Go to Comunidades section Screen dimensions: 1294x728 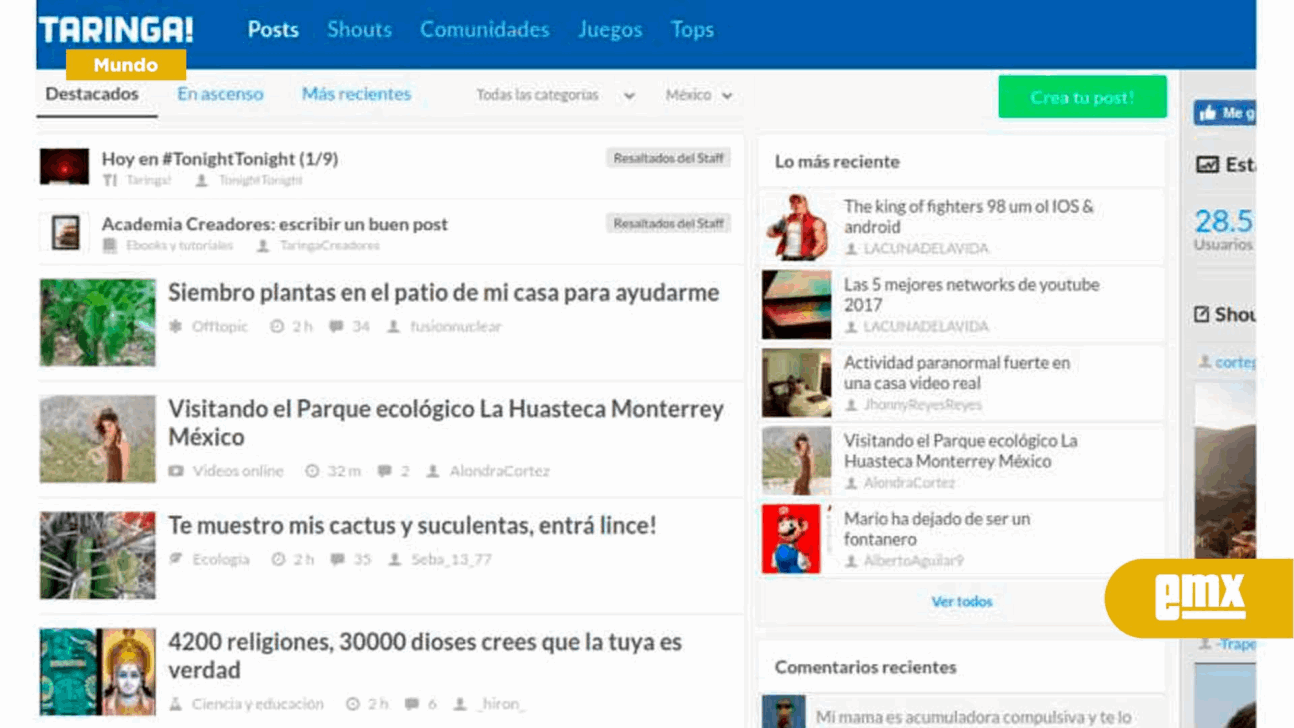click(x=484, y=30)
